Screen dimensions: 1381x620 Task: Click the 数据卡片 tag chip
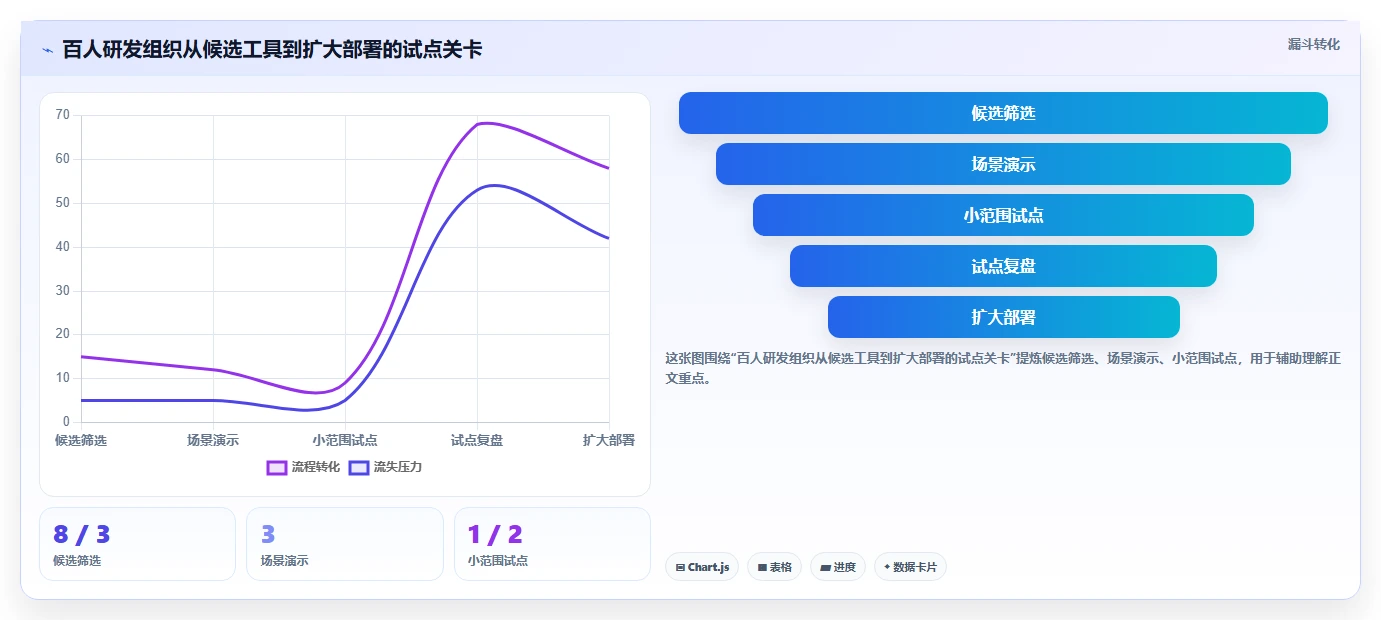(x=910, y=567)
